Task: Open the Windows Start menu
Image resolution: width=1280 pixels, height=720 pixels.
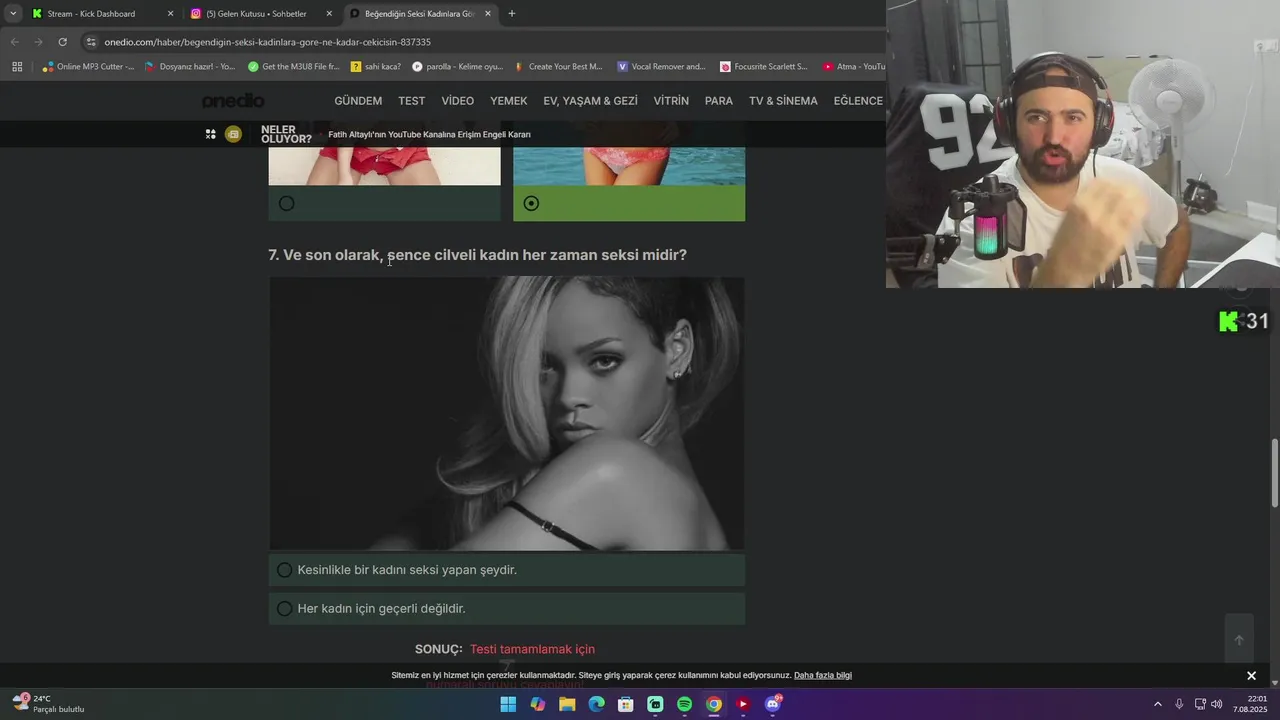Action: (x=508, y=704)
